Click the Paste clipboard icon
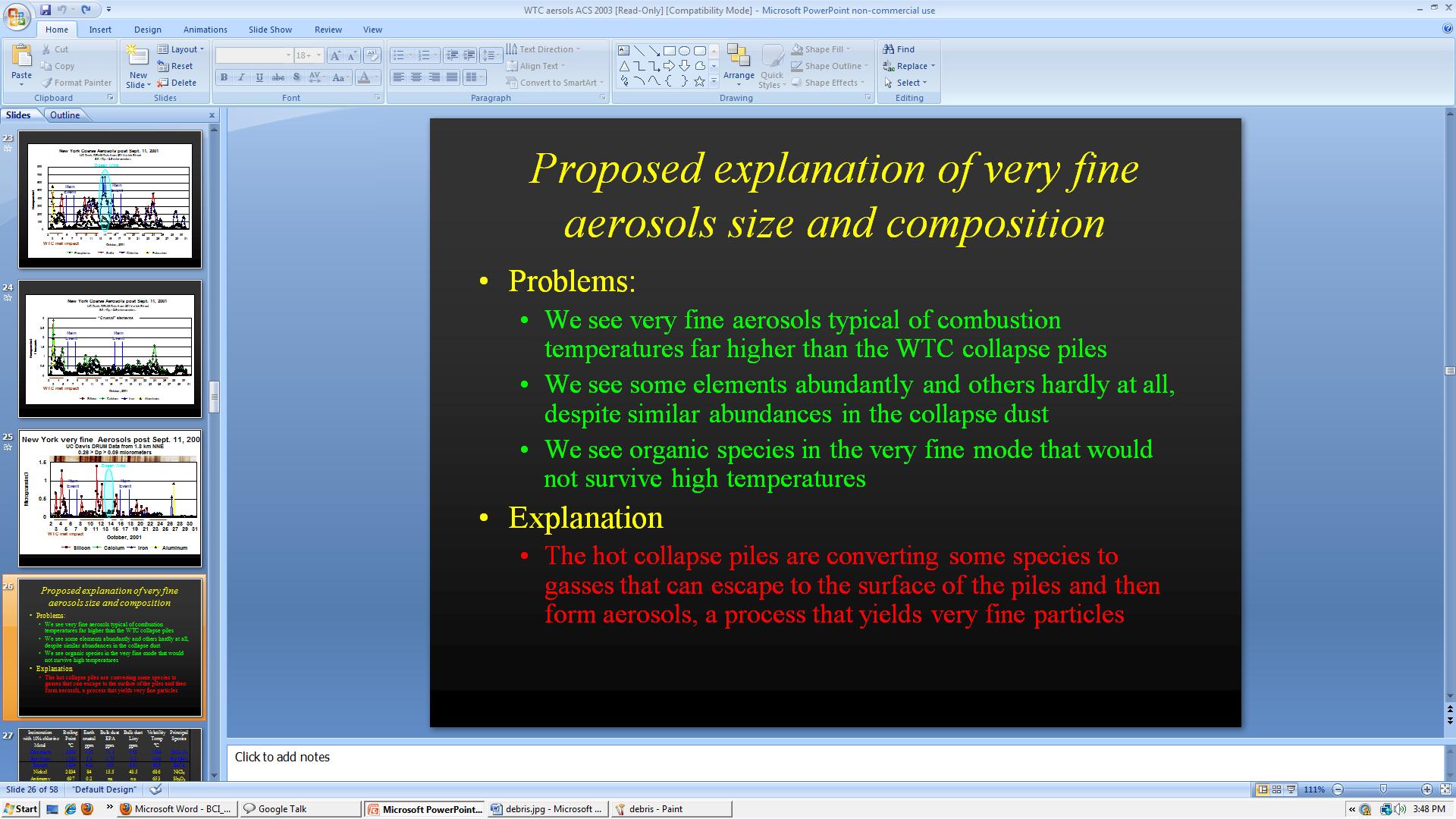Screen dimensions: 1456x819 coord(21,57)
